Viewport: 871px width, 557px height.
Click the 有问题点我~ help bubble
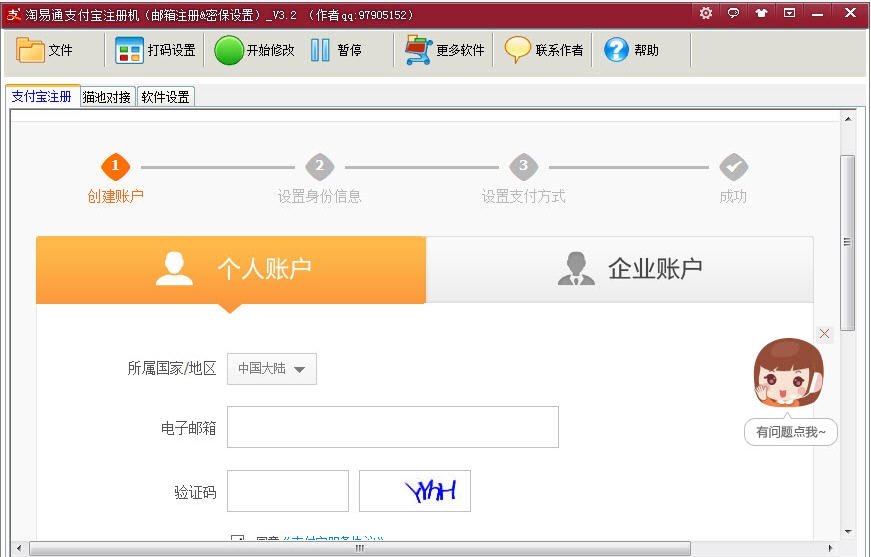(x=790, y=431)
